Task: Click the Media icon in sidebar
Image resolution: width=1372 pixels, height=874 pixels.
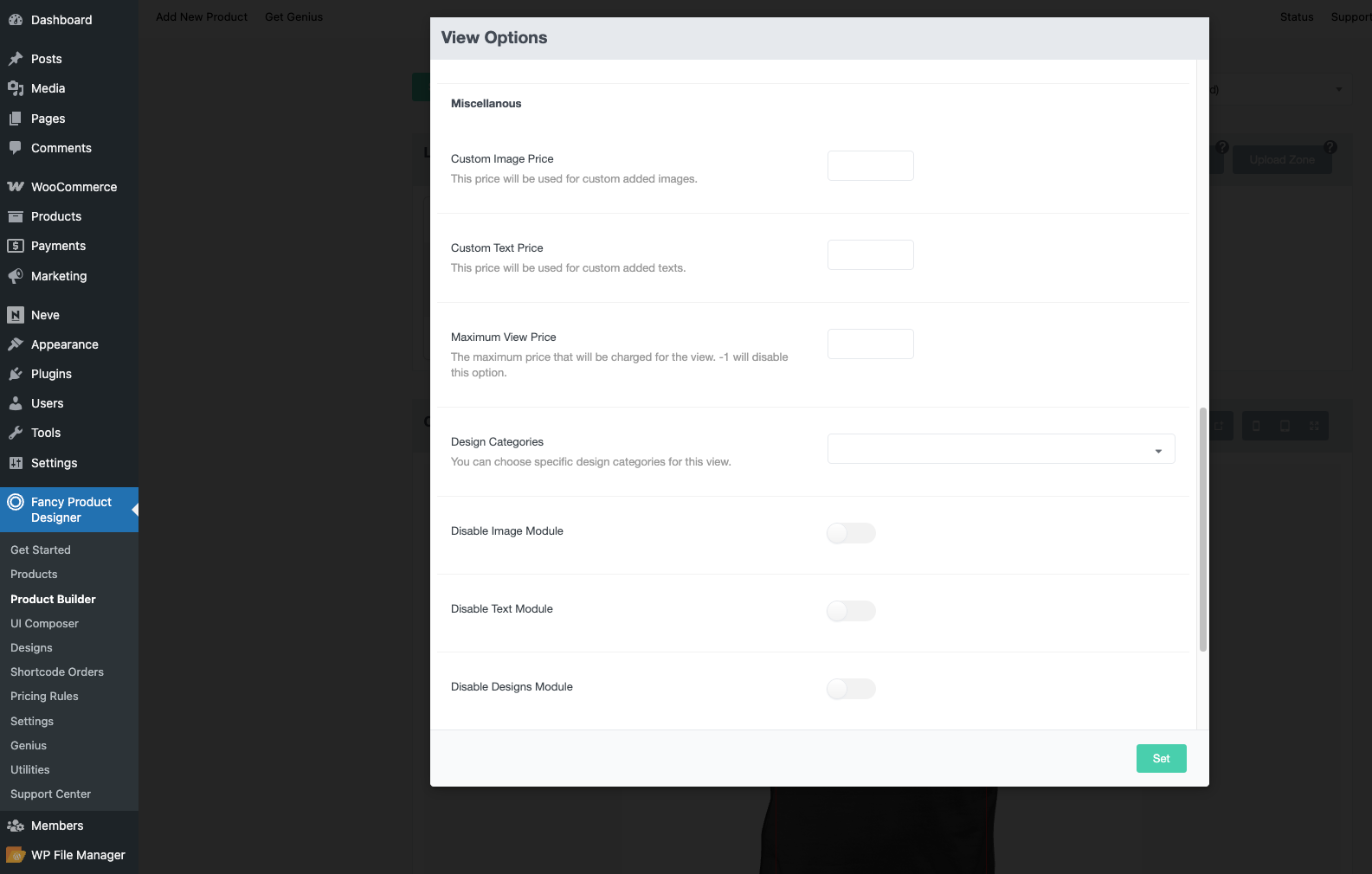Action: tap(16, 88)
